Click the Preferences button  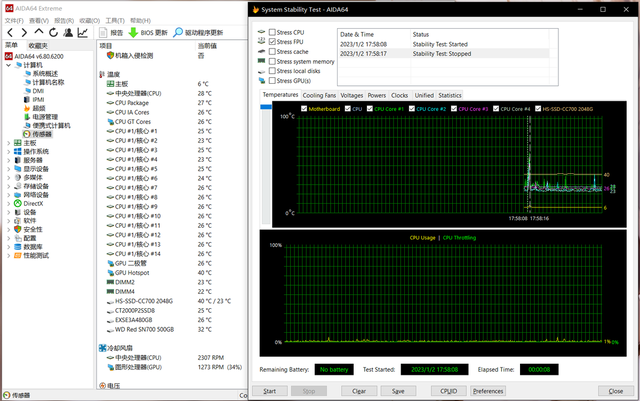point(488,391)
